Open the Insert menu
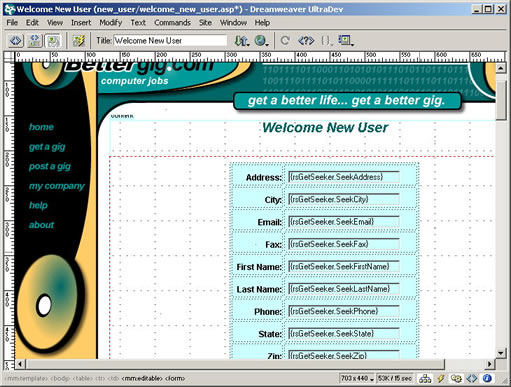This screenshot has width=511, height=387. pyautogui.click(x=81, y=23)
